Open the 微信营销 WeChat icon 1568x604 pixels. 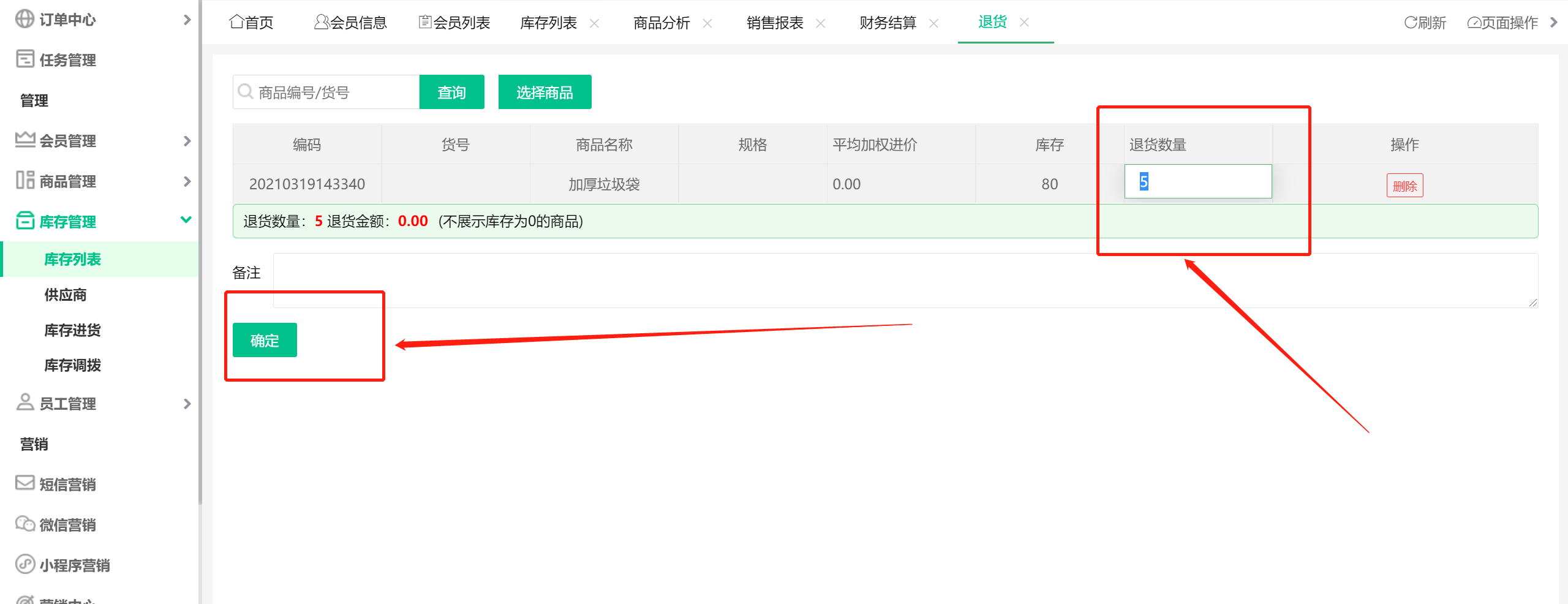pyautogui.click(x=24, y=524)
